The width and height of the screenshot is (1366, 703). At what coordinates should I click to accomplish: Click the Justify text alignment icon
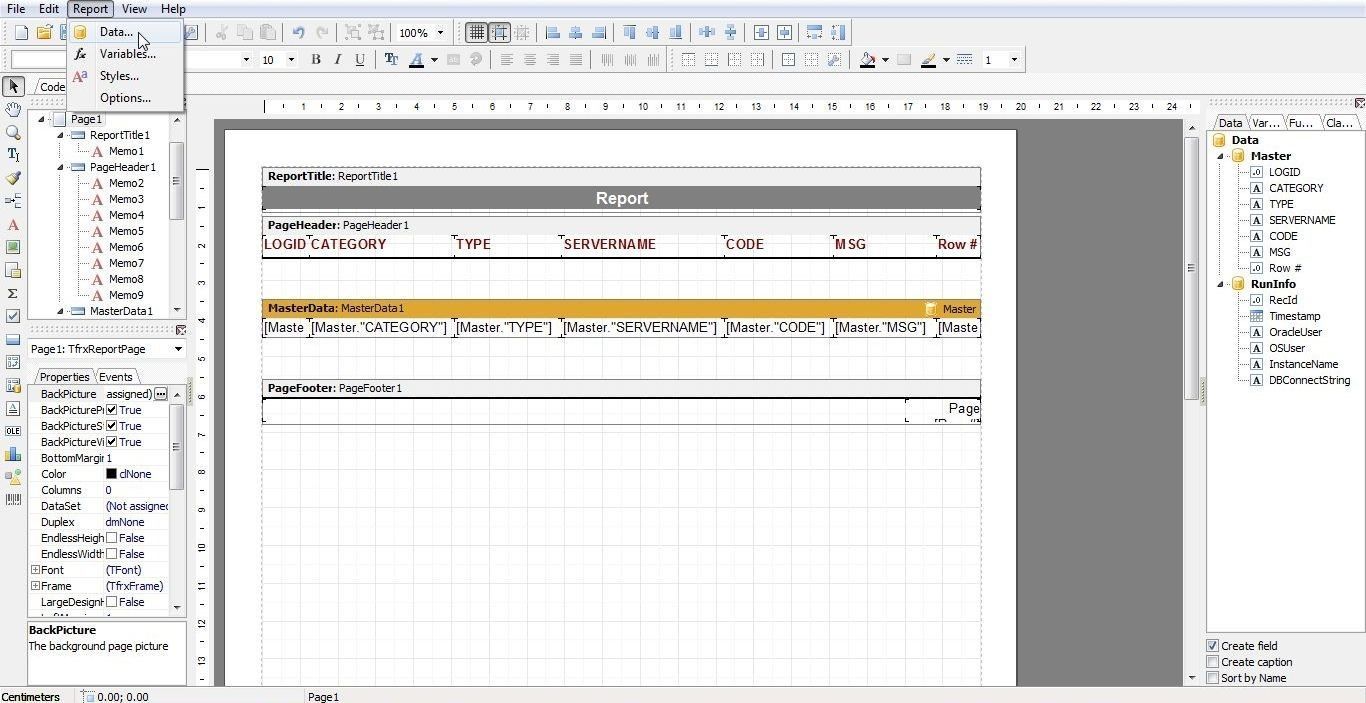(x=576, y=60)
